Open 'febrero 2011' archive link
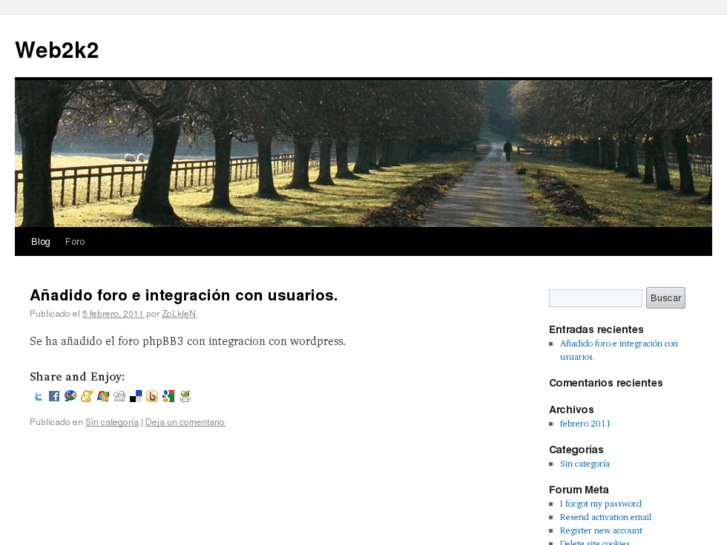727x545 pixels. 585,423
